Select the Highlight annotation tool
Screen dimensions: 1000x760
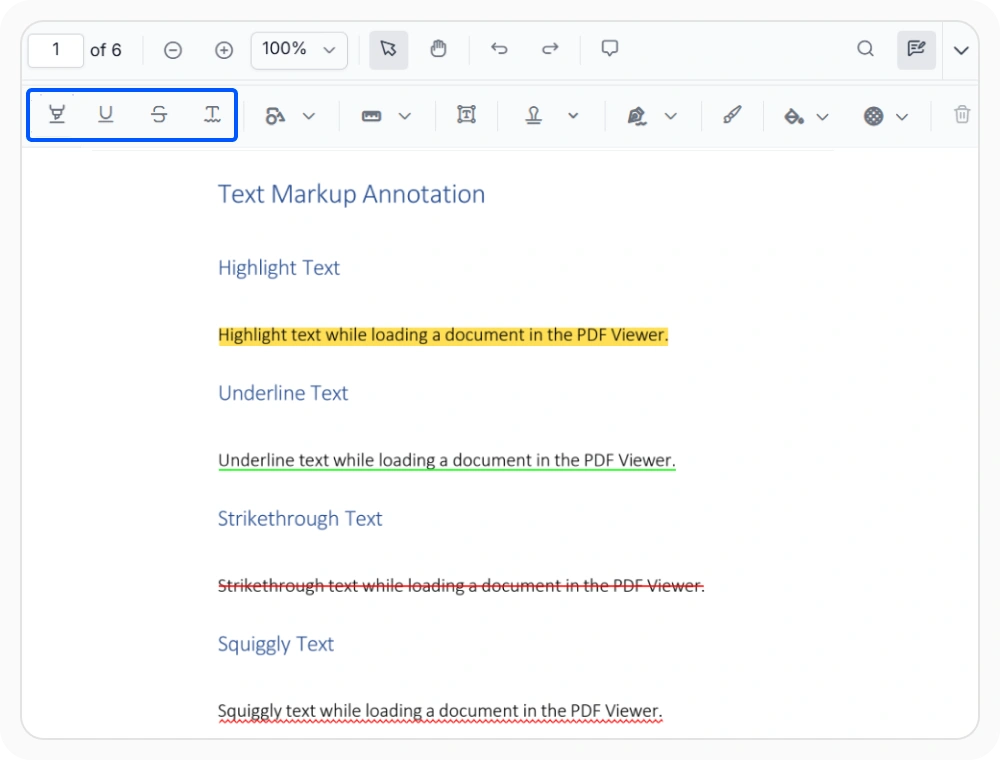click(x=57, y=115)
